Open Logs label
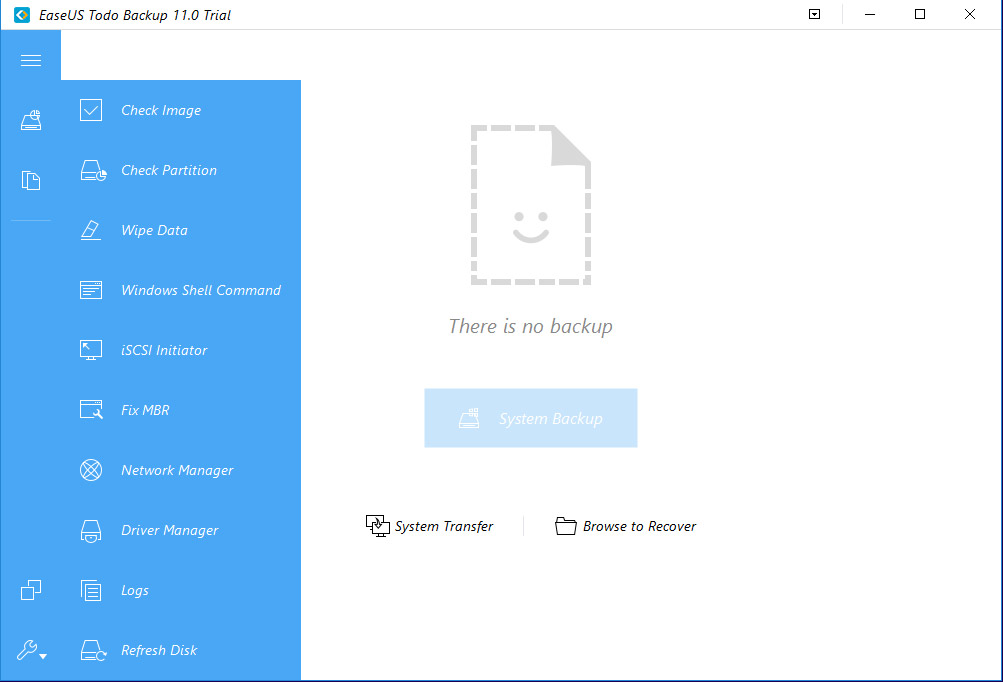The image size is (1003, 682). point(135,591)
